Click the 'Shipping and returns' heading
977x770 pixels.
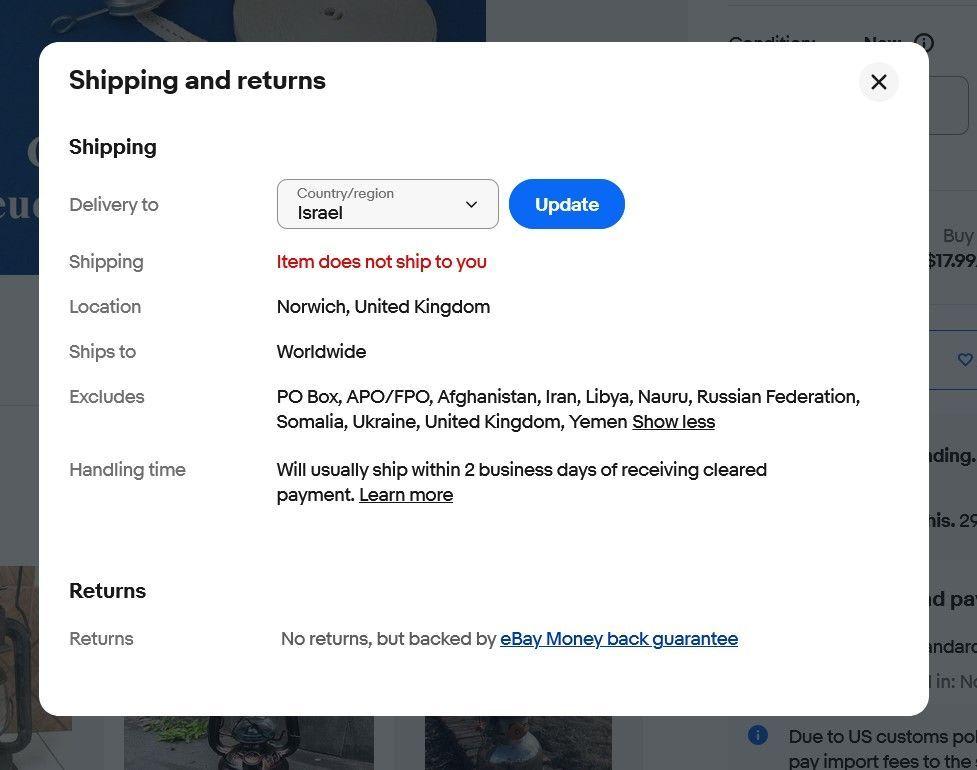click(198, 80)
